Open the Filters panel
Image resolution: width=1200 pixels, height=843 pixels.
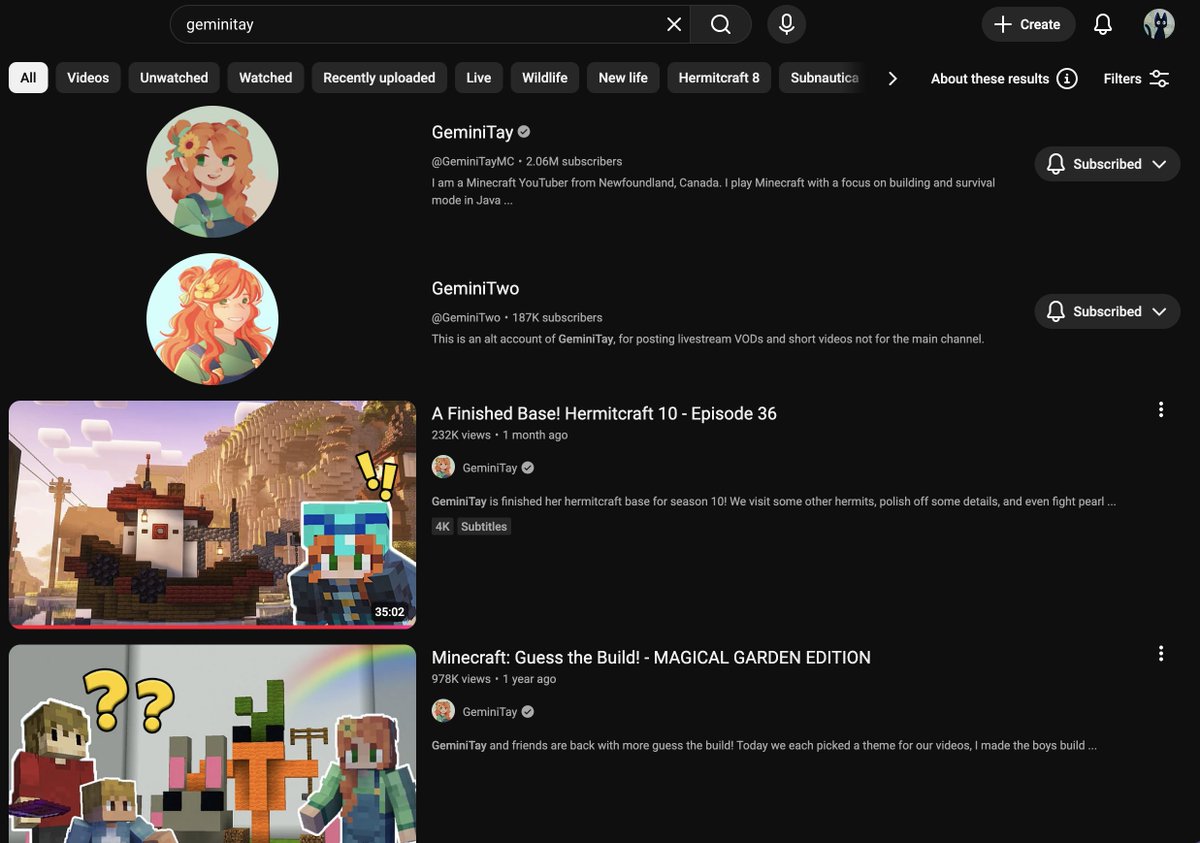[1137, 78]
